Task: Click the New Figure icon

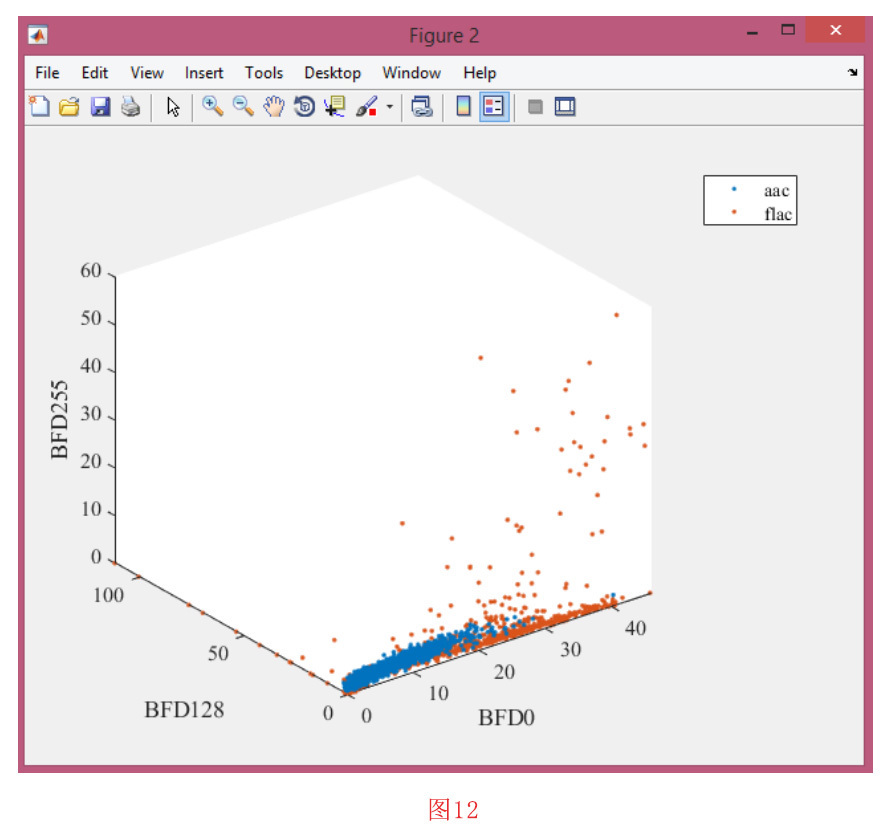Action: pos(38,106)
